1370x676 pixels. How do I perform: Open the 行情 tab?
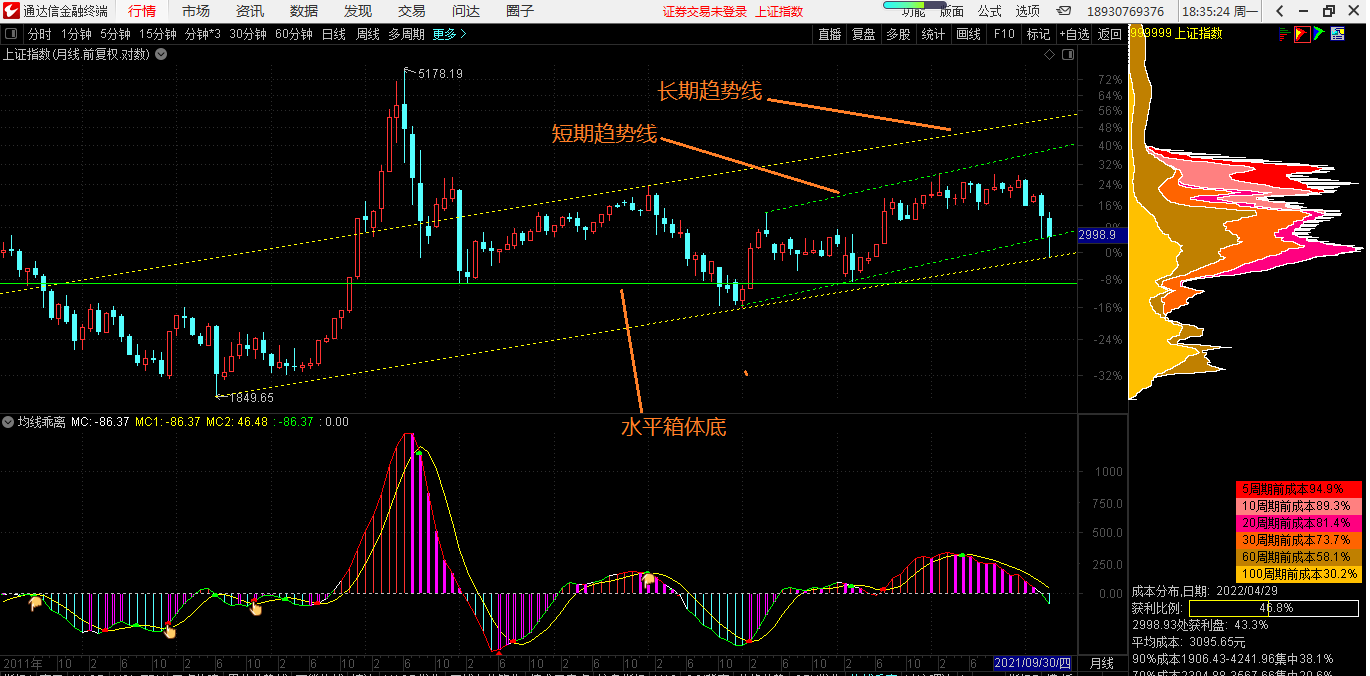(142, 11)
